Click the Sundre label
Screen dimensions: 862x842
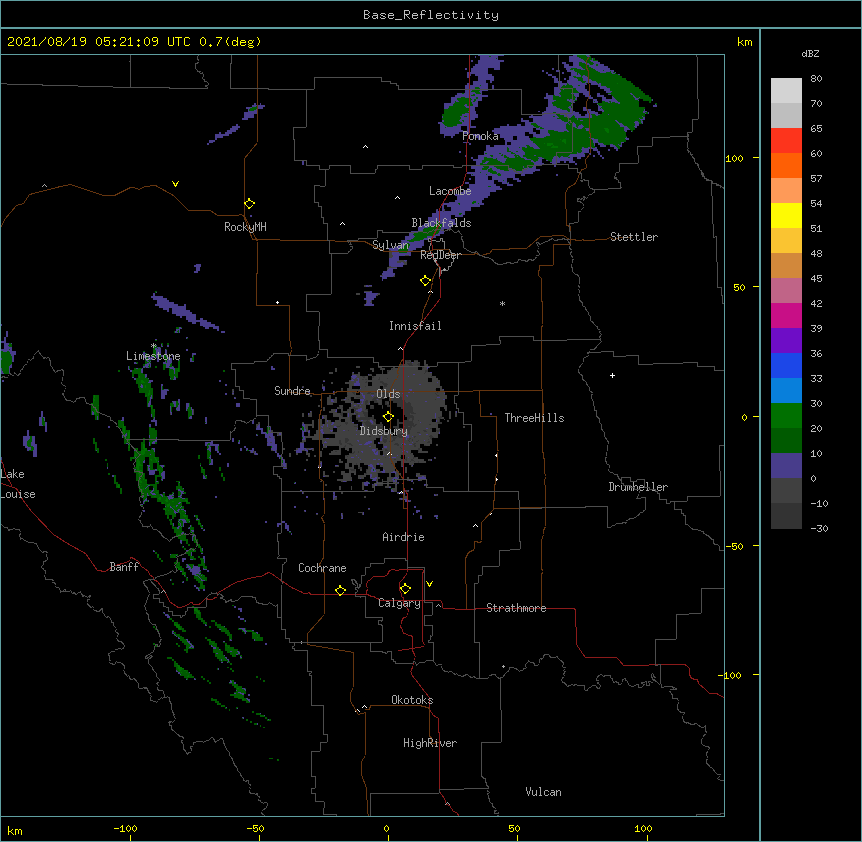click(292, 391)
